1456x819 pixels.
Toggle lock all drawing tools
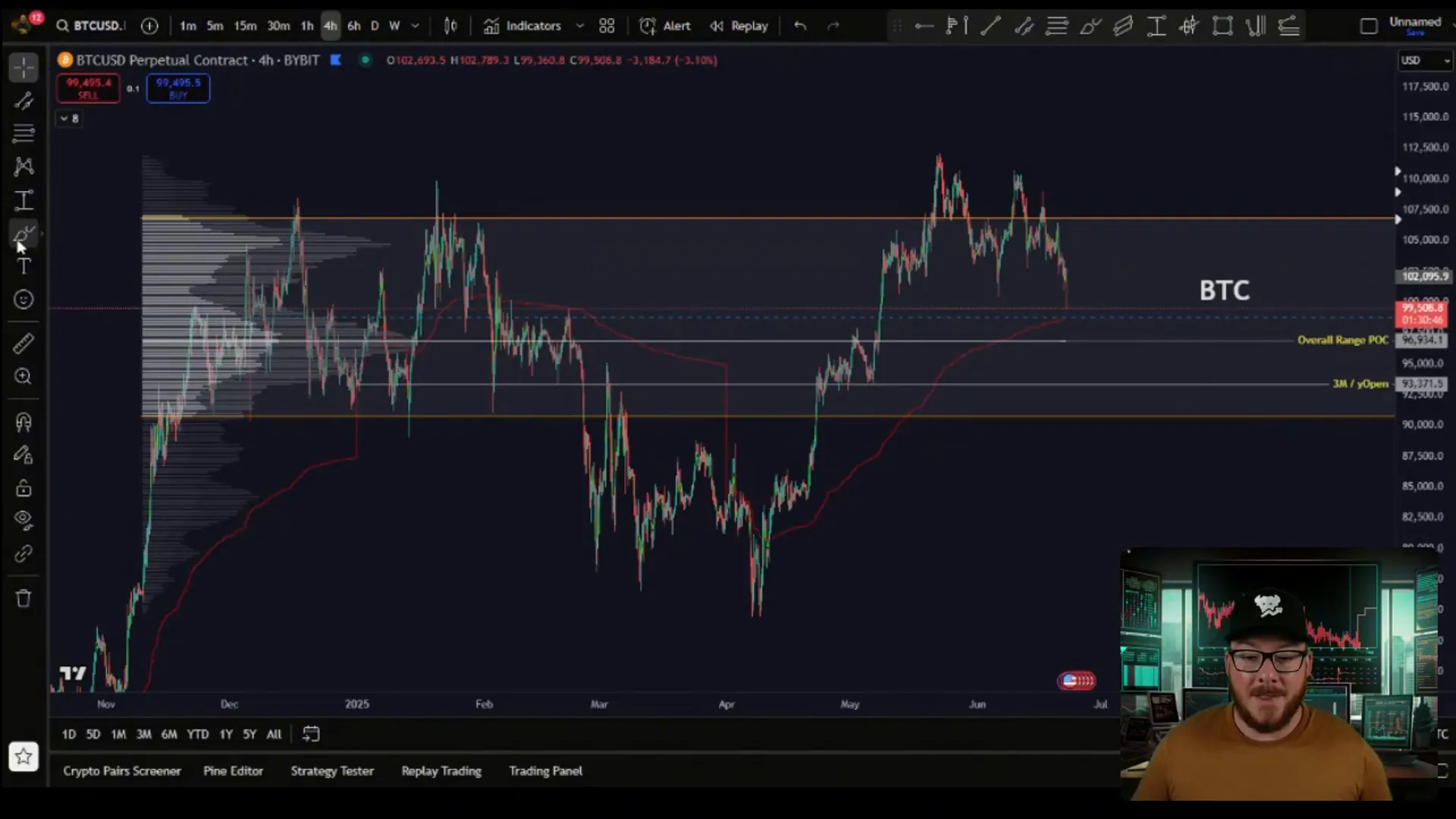coord(24,488)
